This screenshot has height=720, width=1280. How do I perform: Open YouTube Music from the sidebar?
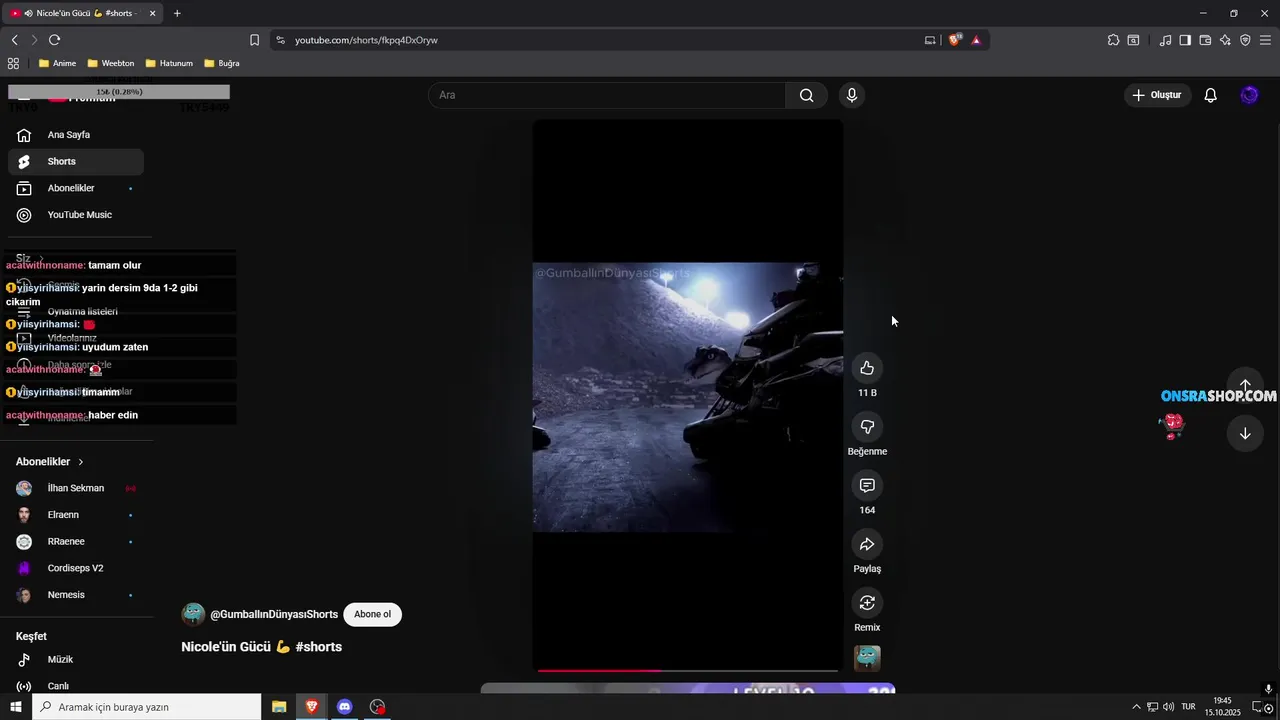[76, 215]
